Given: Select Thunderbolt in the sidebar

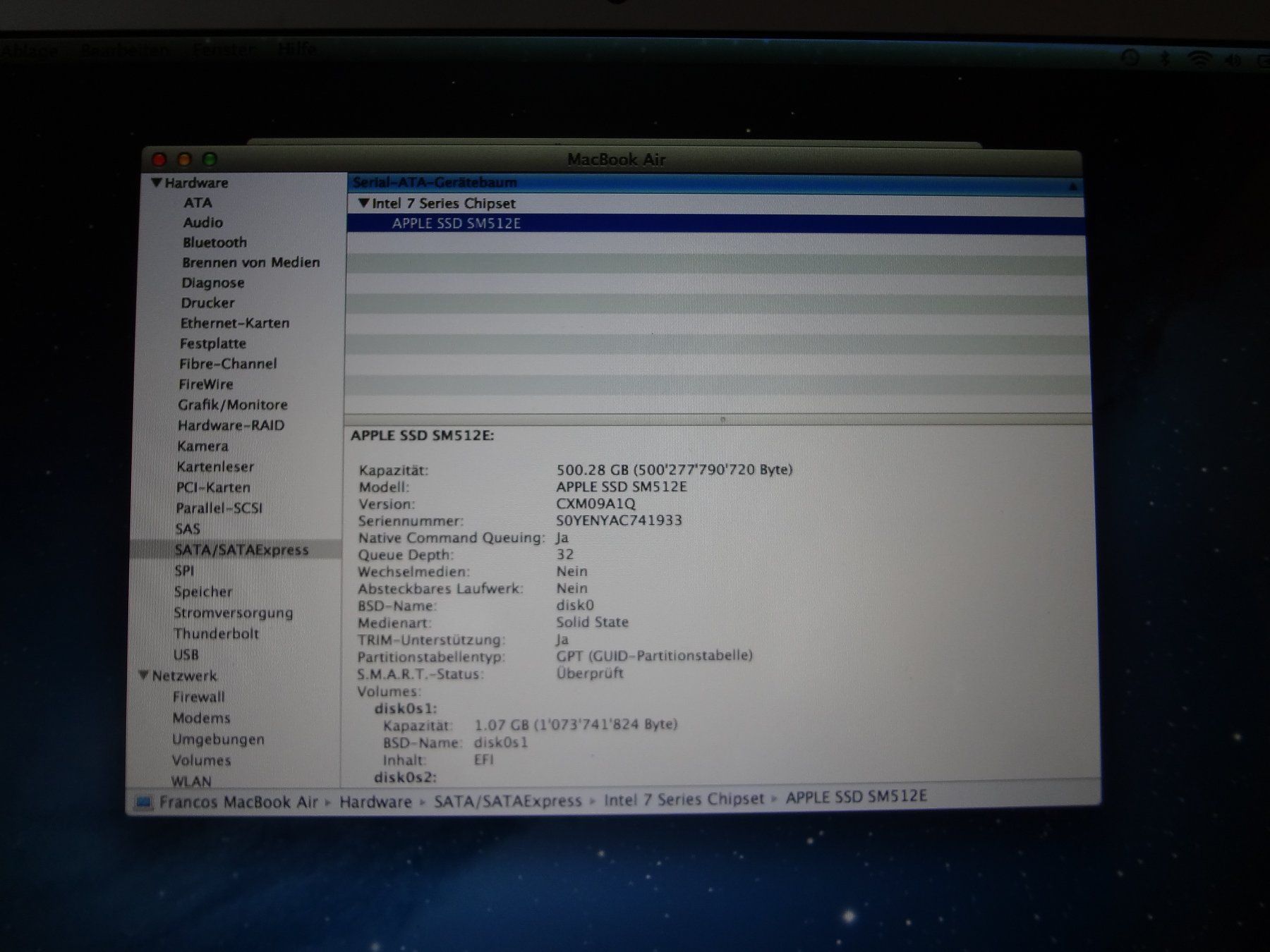Looking at the screenshot, I should pos(216,633).
